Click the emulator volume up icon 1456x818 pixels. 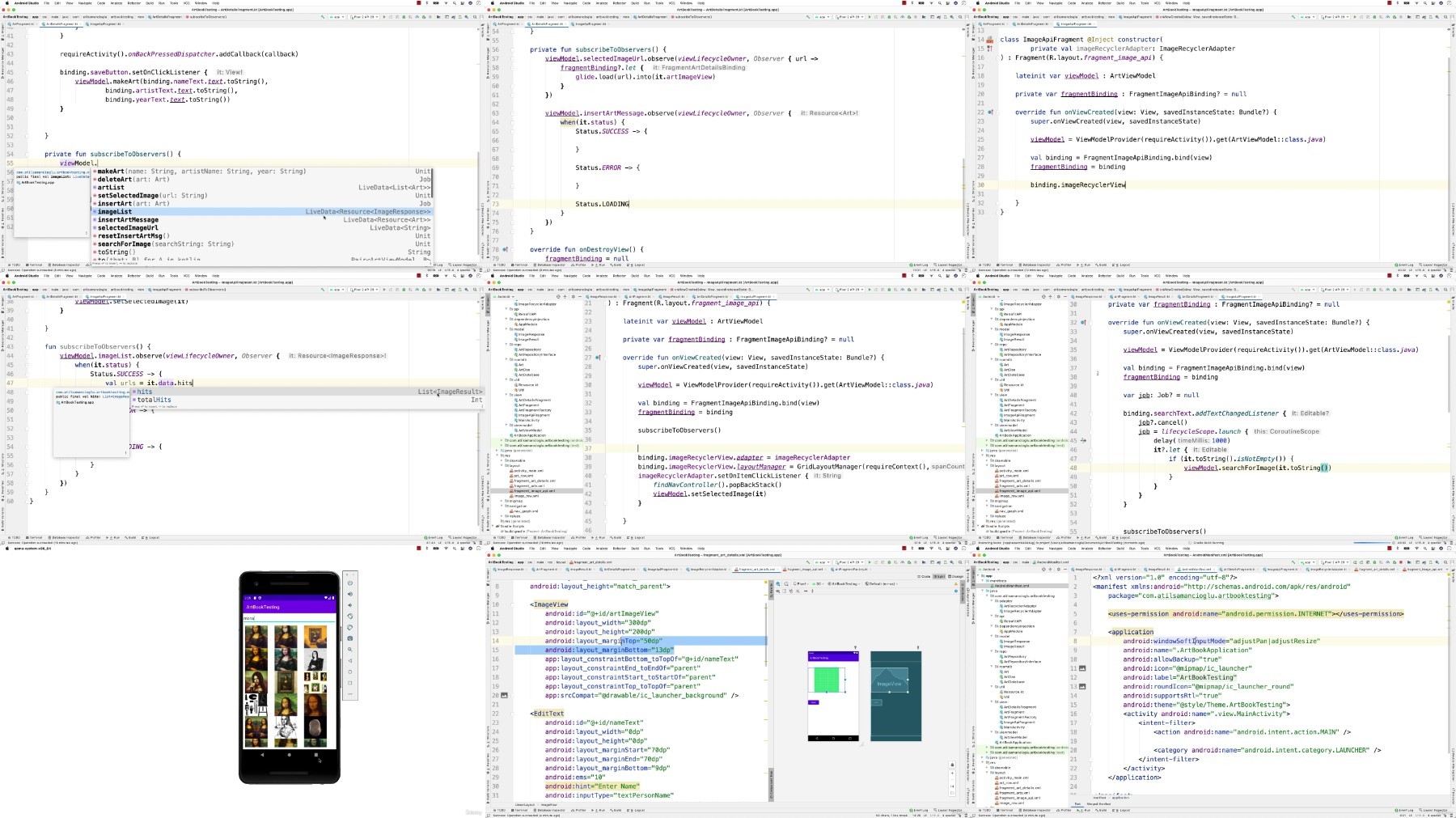(350, 594)
